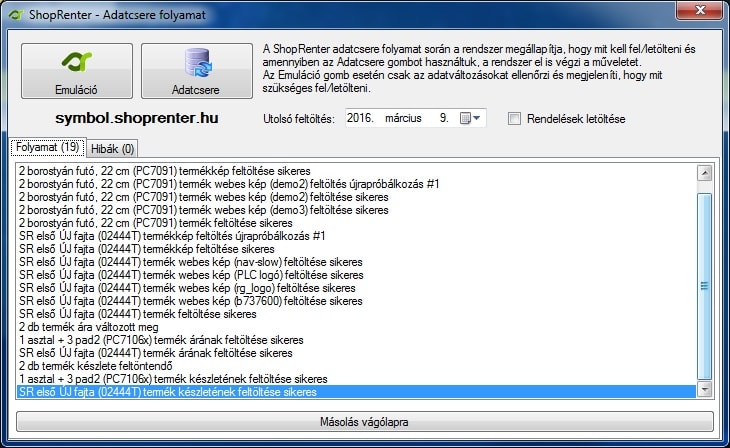Select row 'SR első ÚJ fajta termék feltöltése sikeres'
730x448 pixels.
356,314
